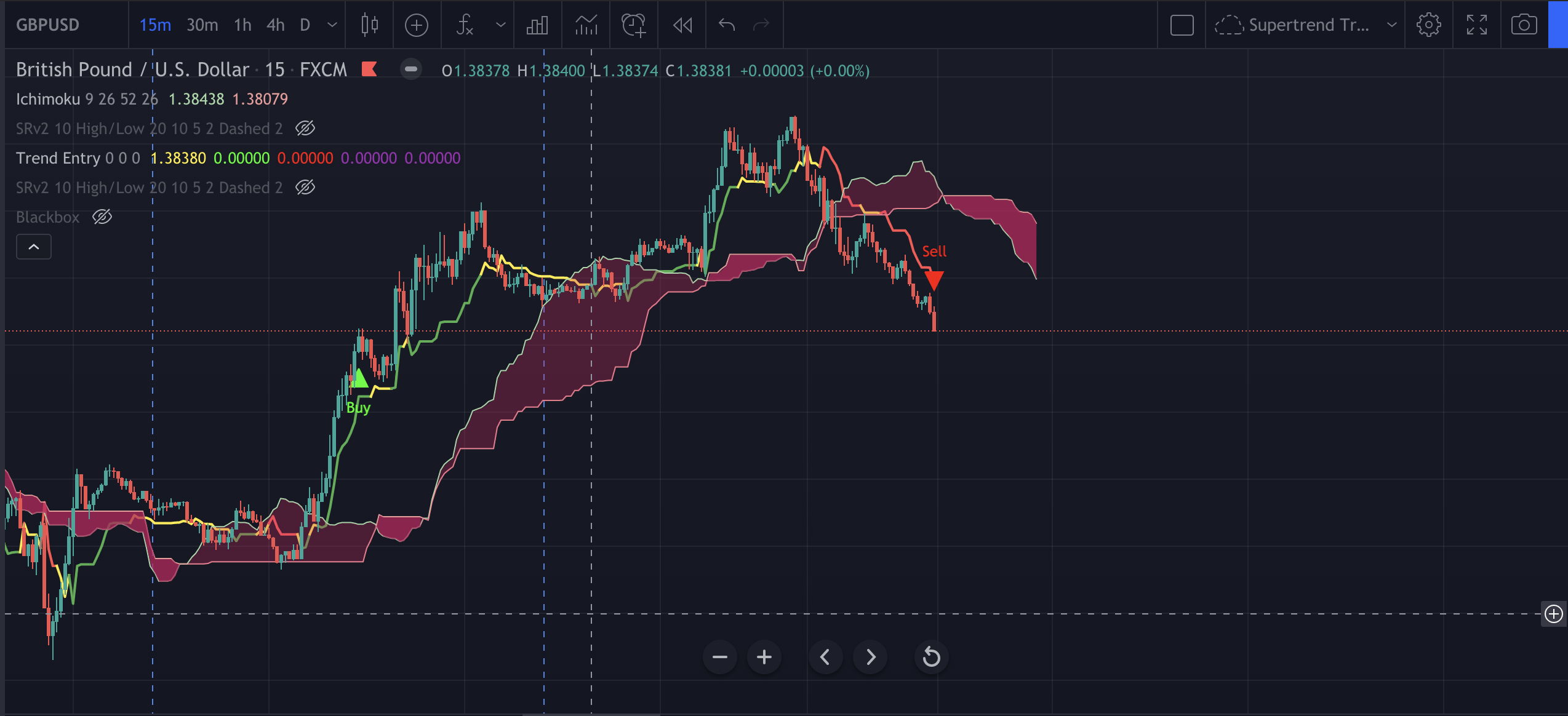Click the compare or add symbol icon

(417, 25)
